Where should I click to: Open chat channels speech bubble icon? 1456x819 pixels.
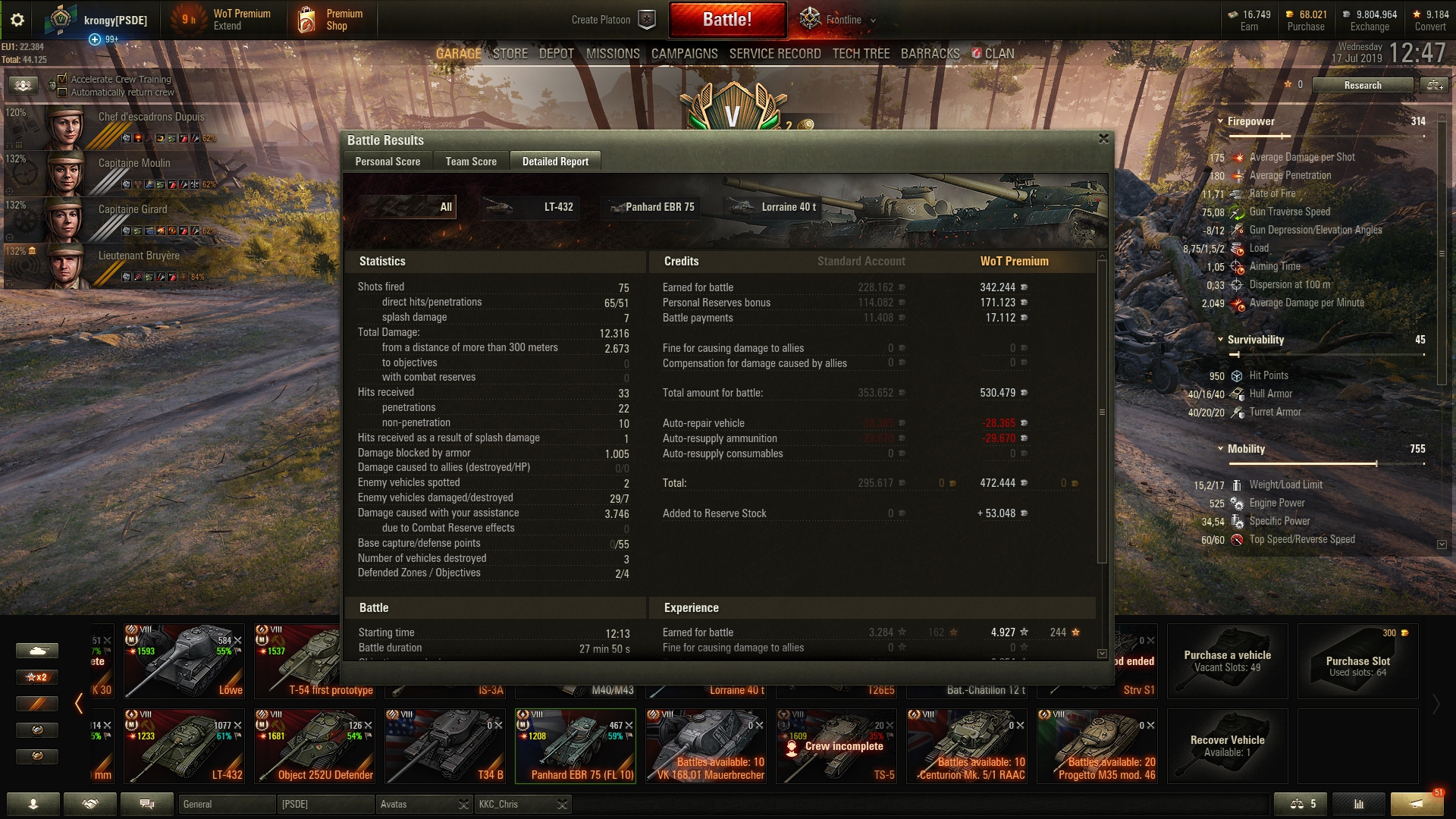[147, 804]
